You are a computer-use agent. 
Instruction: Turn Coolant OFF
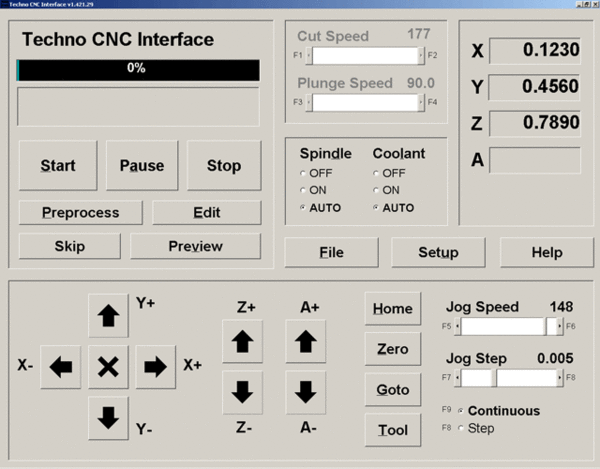(375, 173)
